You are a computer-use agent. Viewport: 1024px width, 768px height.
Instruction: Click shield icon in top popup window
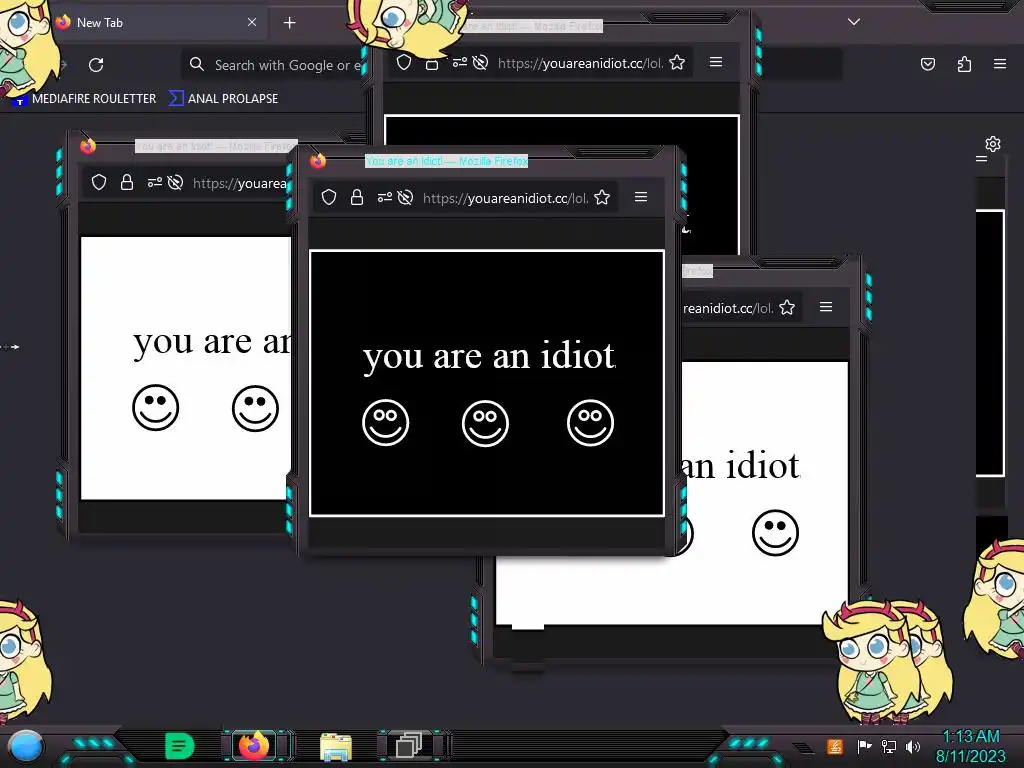(404, 62)
